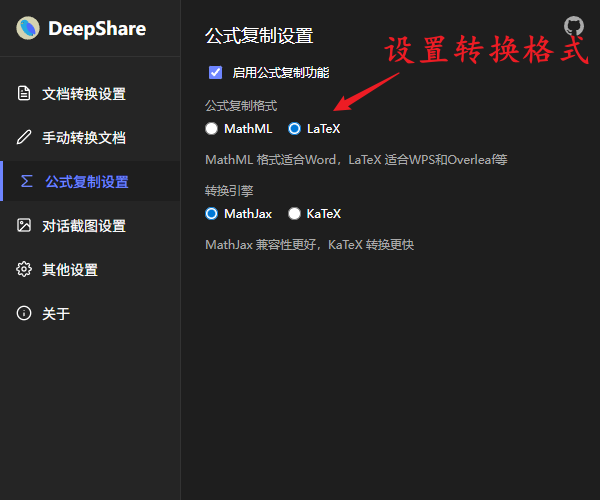Viewport: 600px width, 500px height.
Task: Choose the MathJax engine radio button
Action: point(211,213)
